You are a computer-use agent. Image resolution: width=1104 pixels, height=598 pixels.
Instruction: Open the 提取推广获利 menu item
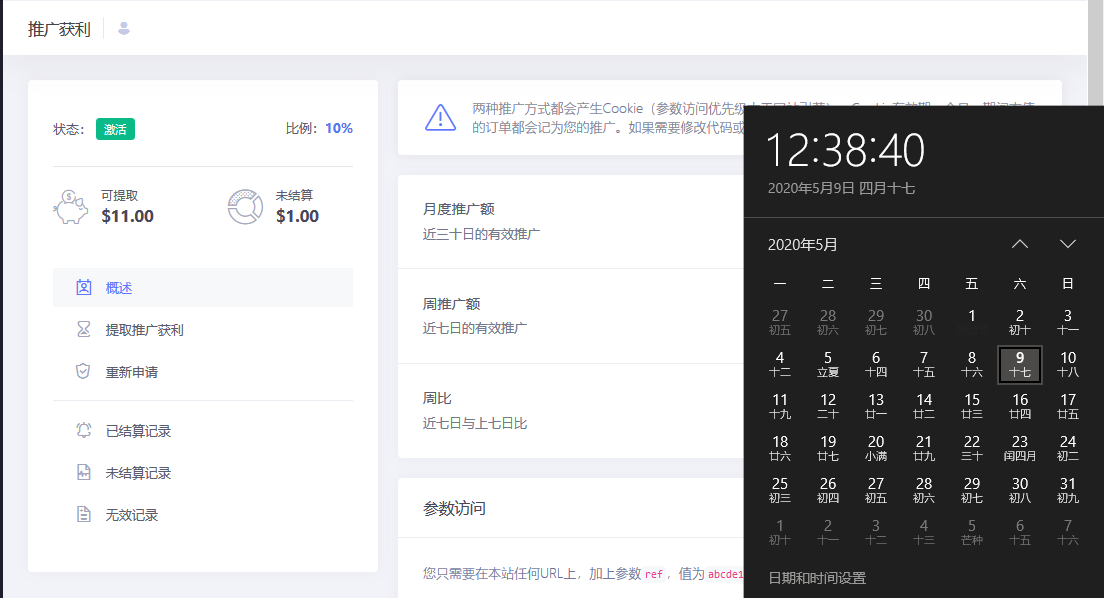[144, 330]
